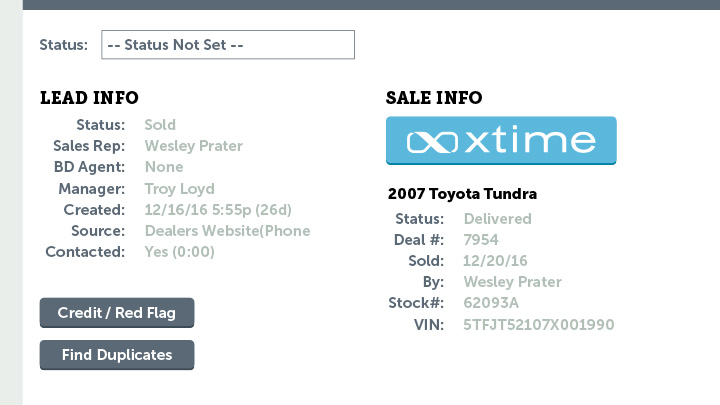The image size is (720, 405).
Task: Click the Contacted Yes (0:00) value
Action: coord(180,252)
